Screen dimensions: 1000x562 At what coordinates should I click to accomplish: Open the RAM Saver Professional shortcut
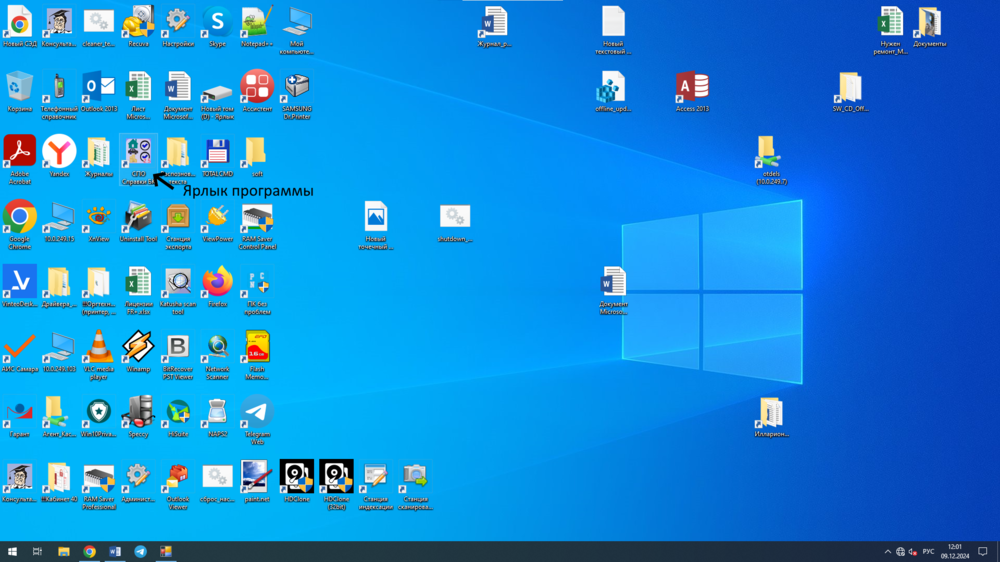99,489
